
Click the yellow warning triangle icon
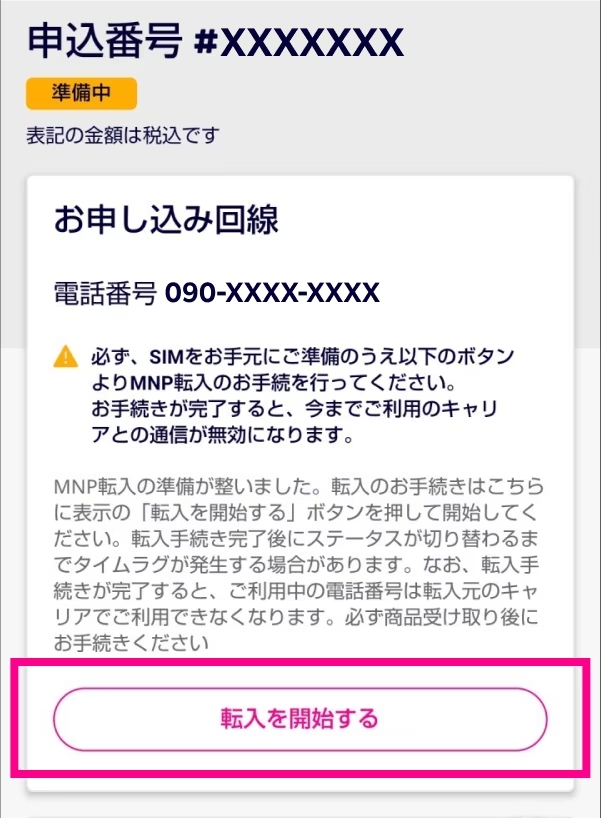pos(66,357)
